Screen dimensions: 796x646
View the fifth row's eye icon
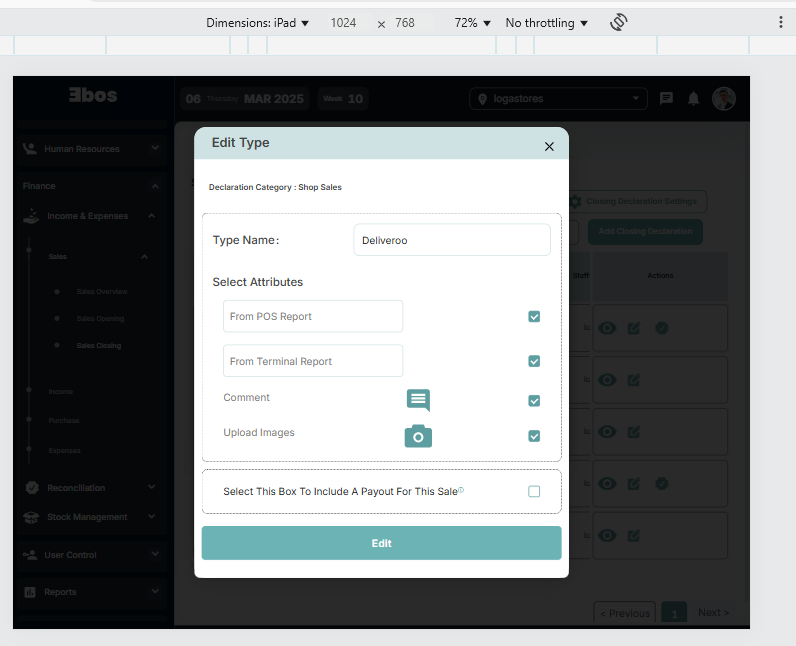[607, 535]
